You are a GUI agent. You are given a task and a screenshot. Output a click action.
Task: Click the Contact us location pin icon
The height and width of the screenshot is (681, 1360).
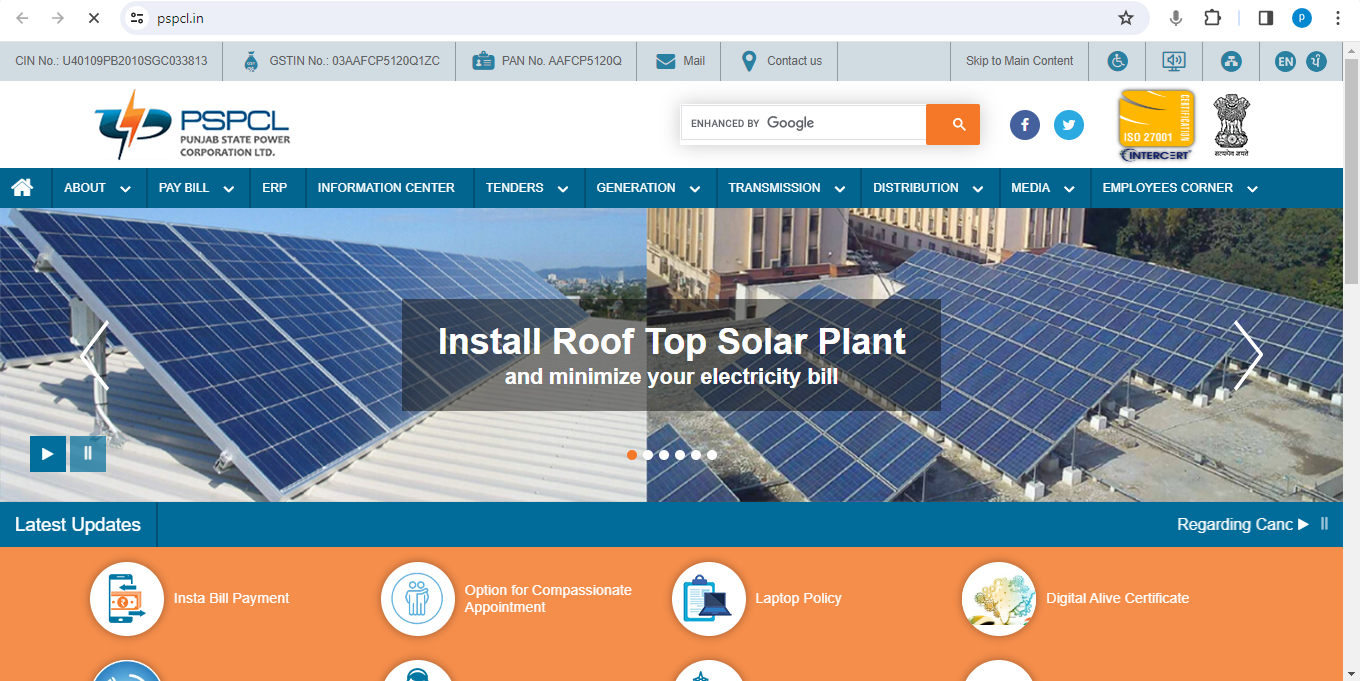point(749,61)
